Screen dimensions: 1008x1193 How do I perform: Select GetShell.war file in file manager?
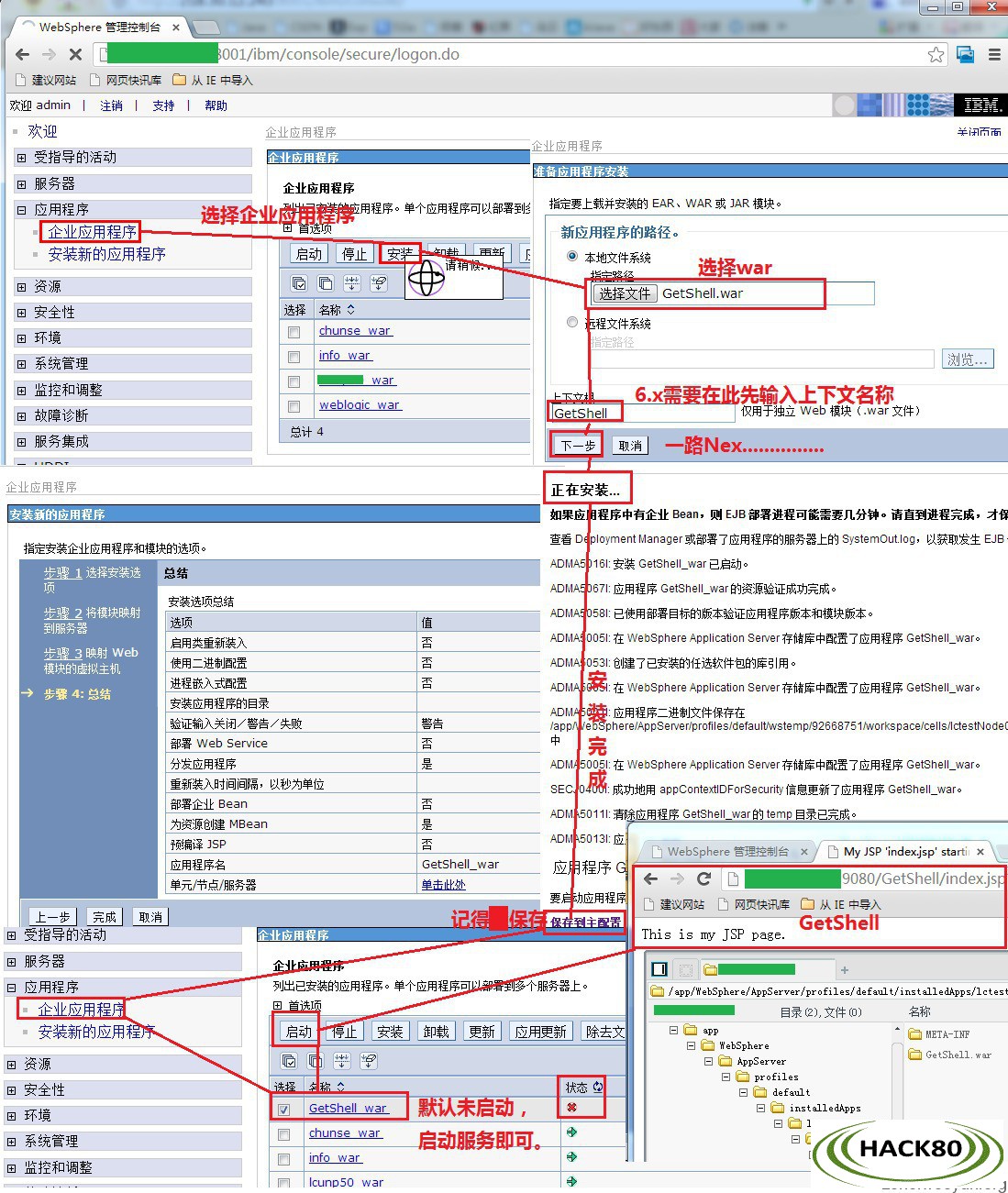pos(949,1055)
